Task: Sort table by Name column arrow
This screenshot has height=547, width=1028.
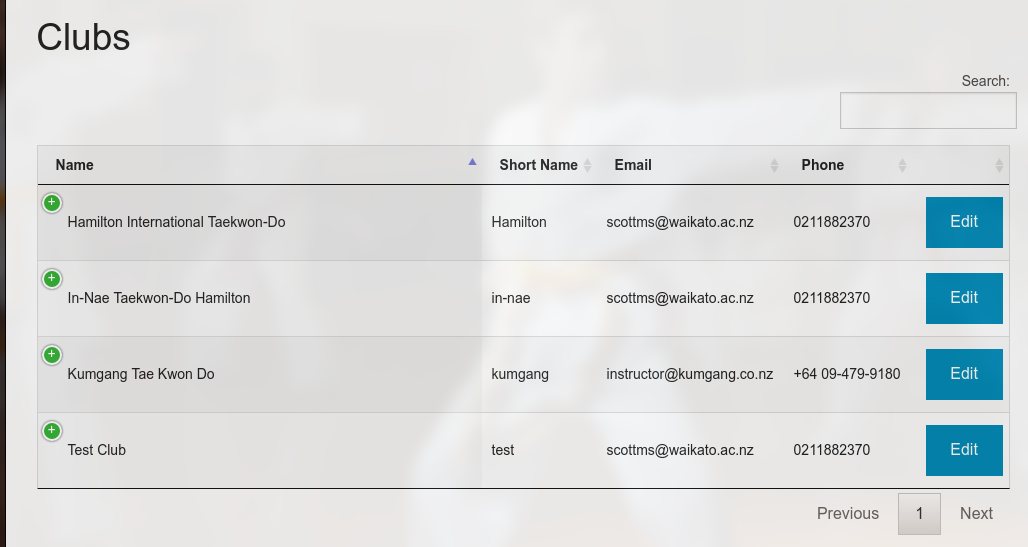Action: coord(472,162)
